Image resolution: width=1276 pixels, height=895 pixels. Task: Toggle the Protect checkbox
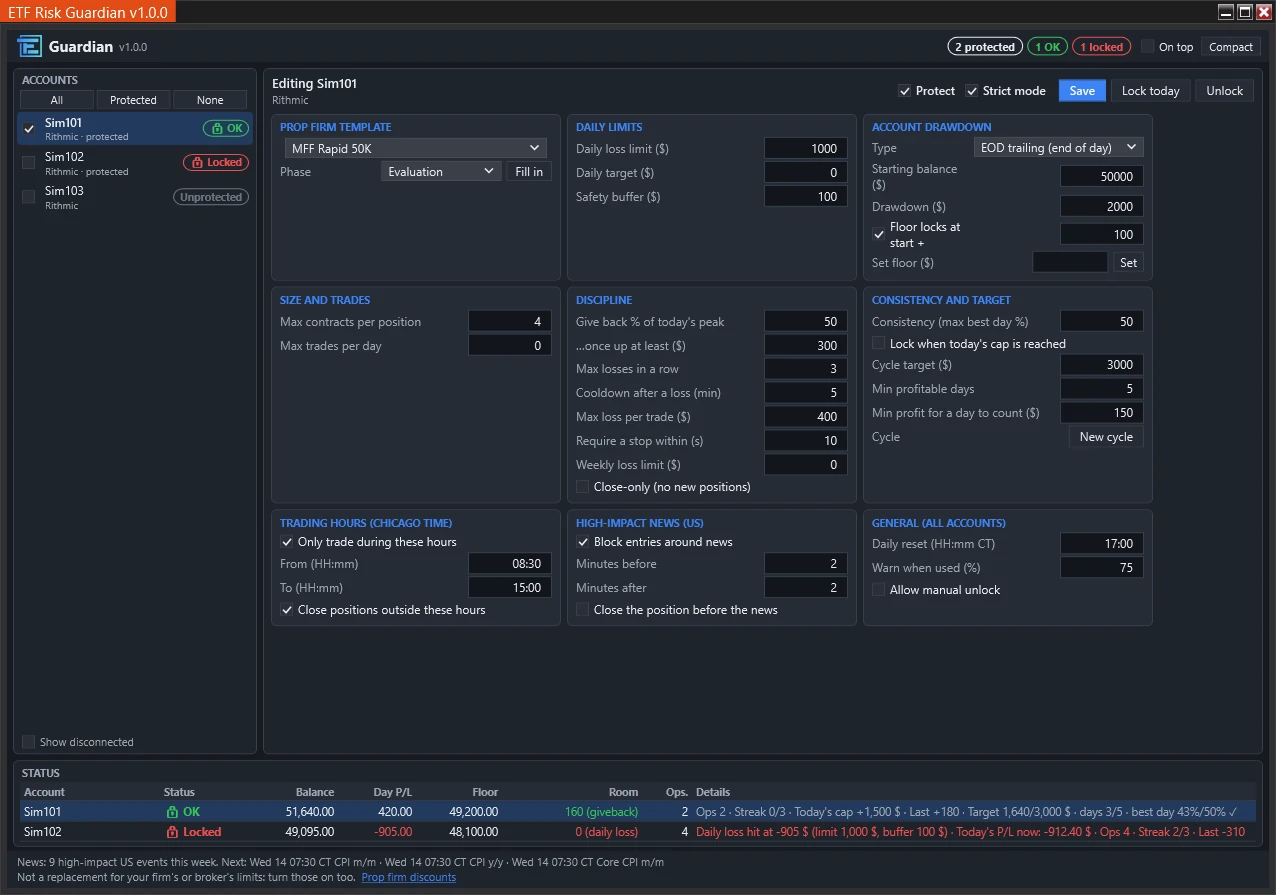point(904,91)
